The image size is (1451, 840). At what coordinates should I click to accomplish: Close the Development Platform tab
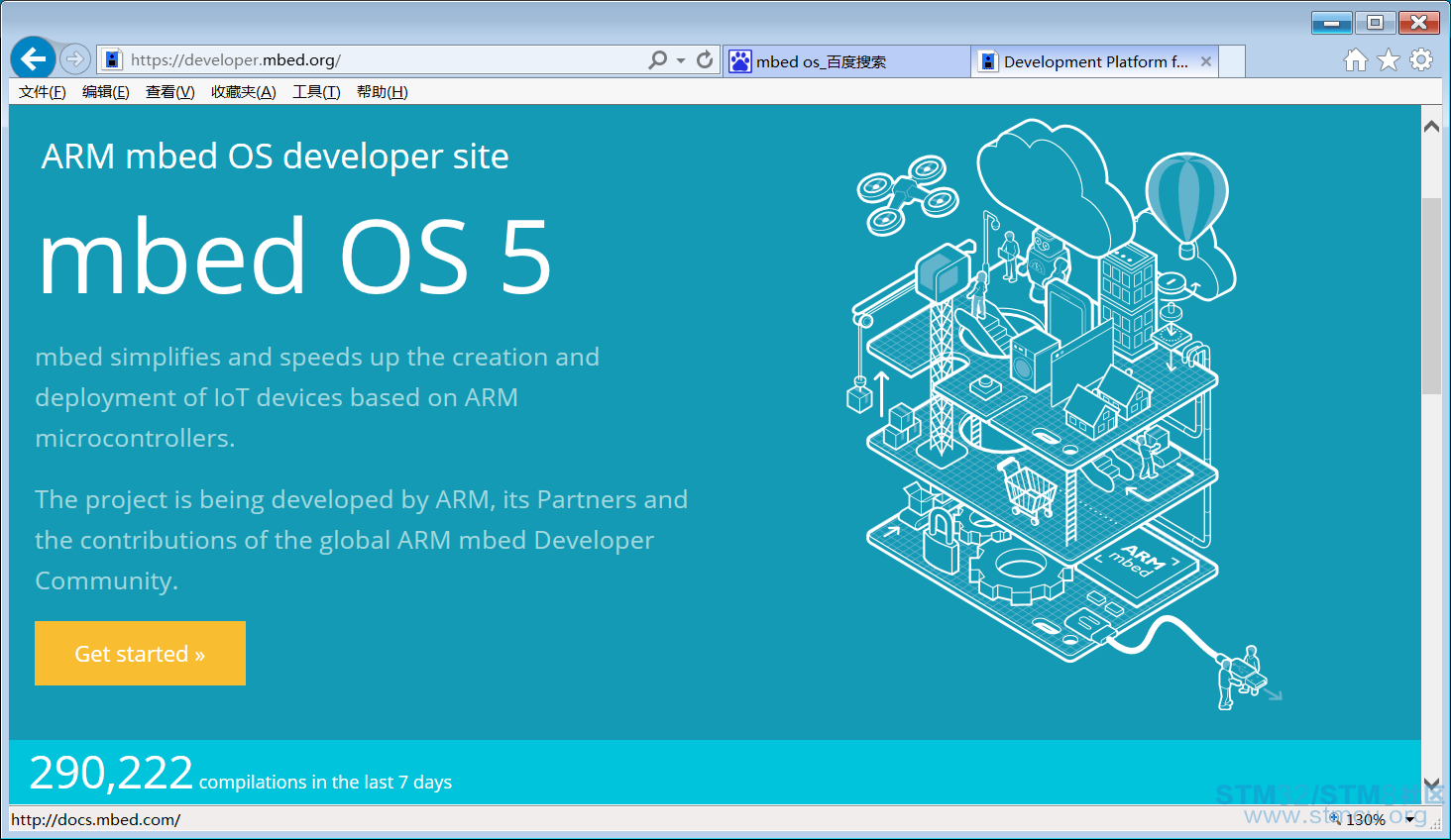[x=1206, y=61]
